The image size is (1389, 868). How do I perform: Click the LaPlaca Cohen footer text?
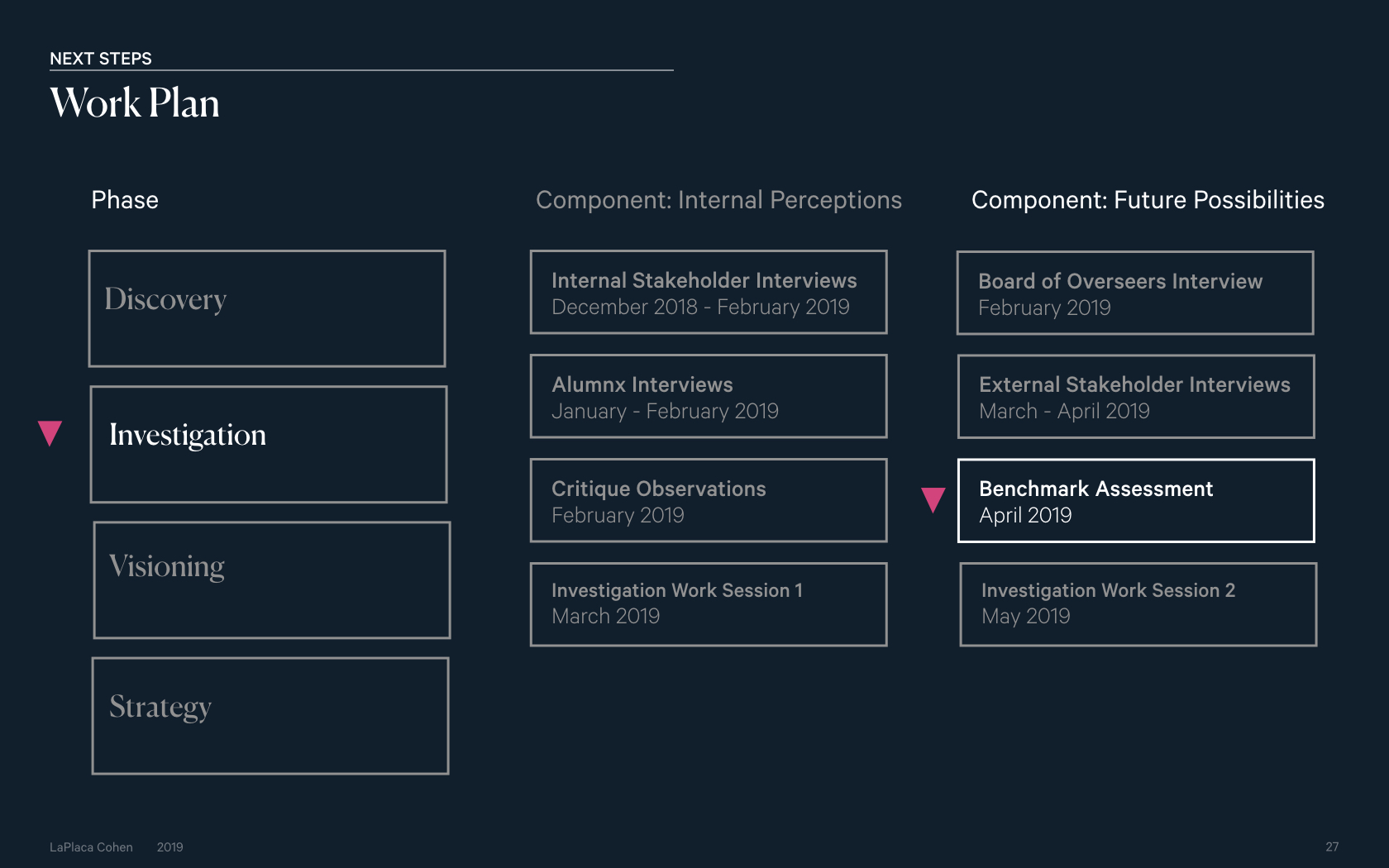[91, 847]
